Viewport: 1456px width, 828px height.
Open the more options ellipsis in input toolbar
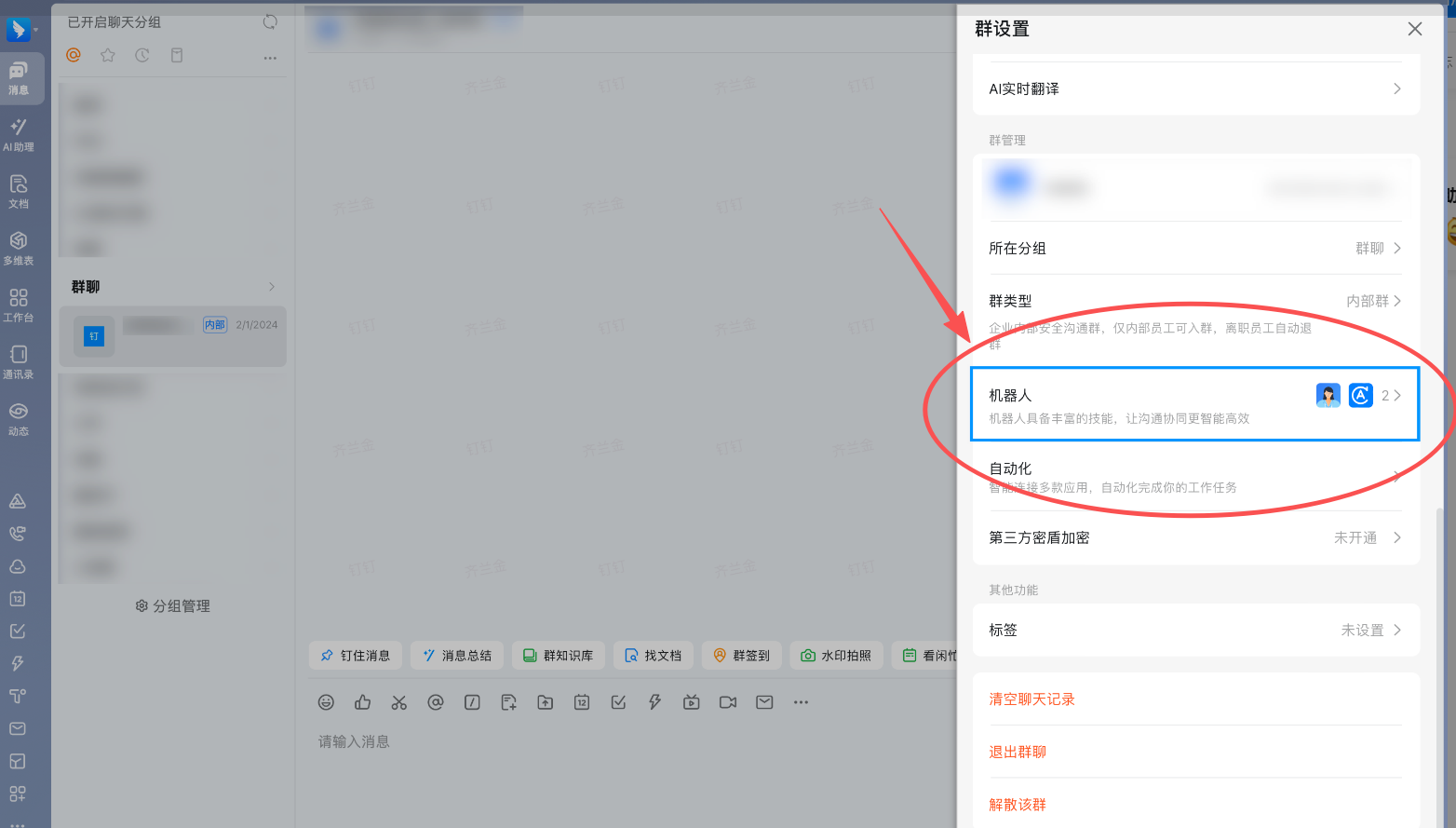tap(801, 702)
